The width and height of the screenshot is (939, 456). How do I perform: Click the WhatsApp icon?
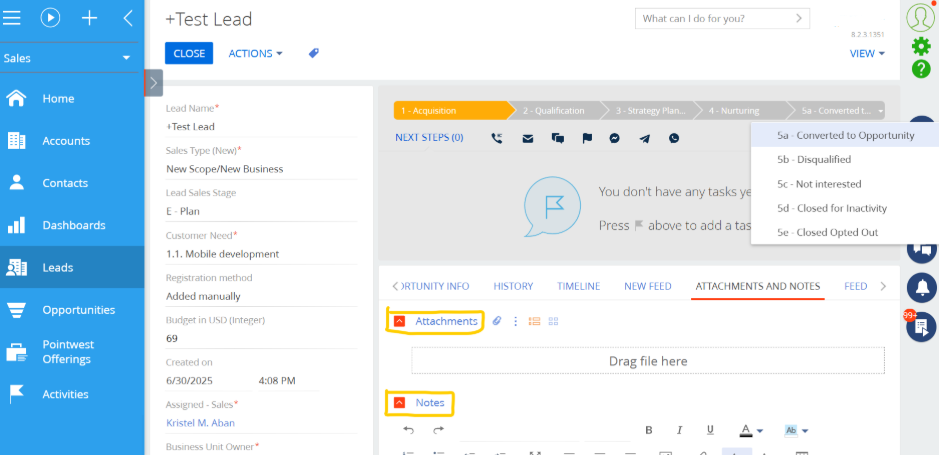pyautogui.click(x=674, y=138)
